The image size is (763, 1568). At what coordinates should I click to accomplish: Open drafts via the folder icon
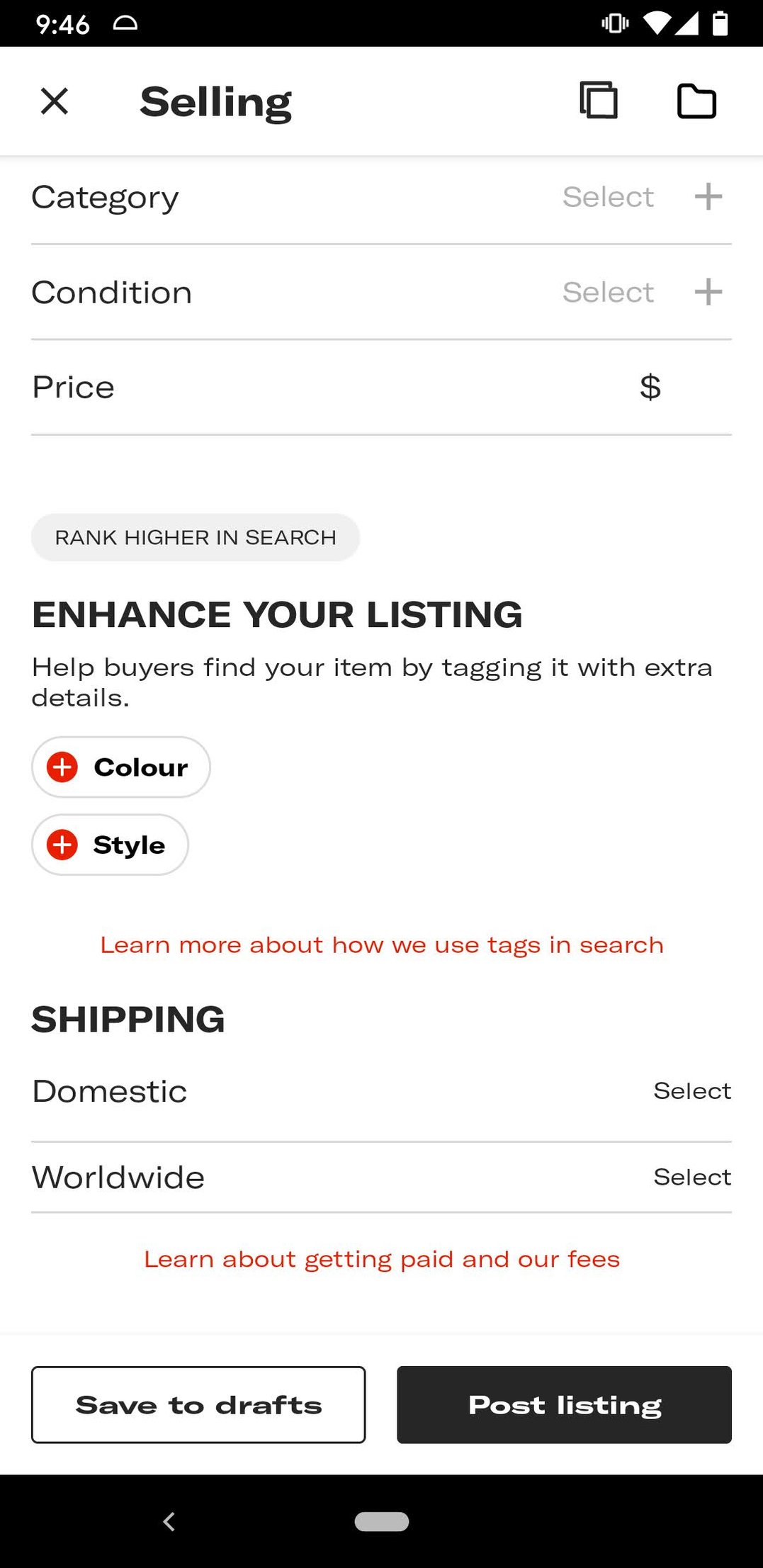[x=697, y=101]
